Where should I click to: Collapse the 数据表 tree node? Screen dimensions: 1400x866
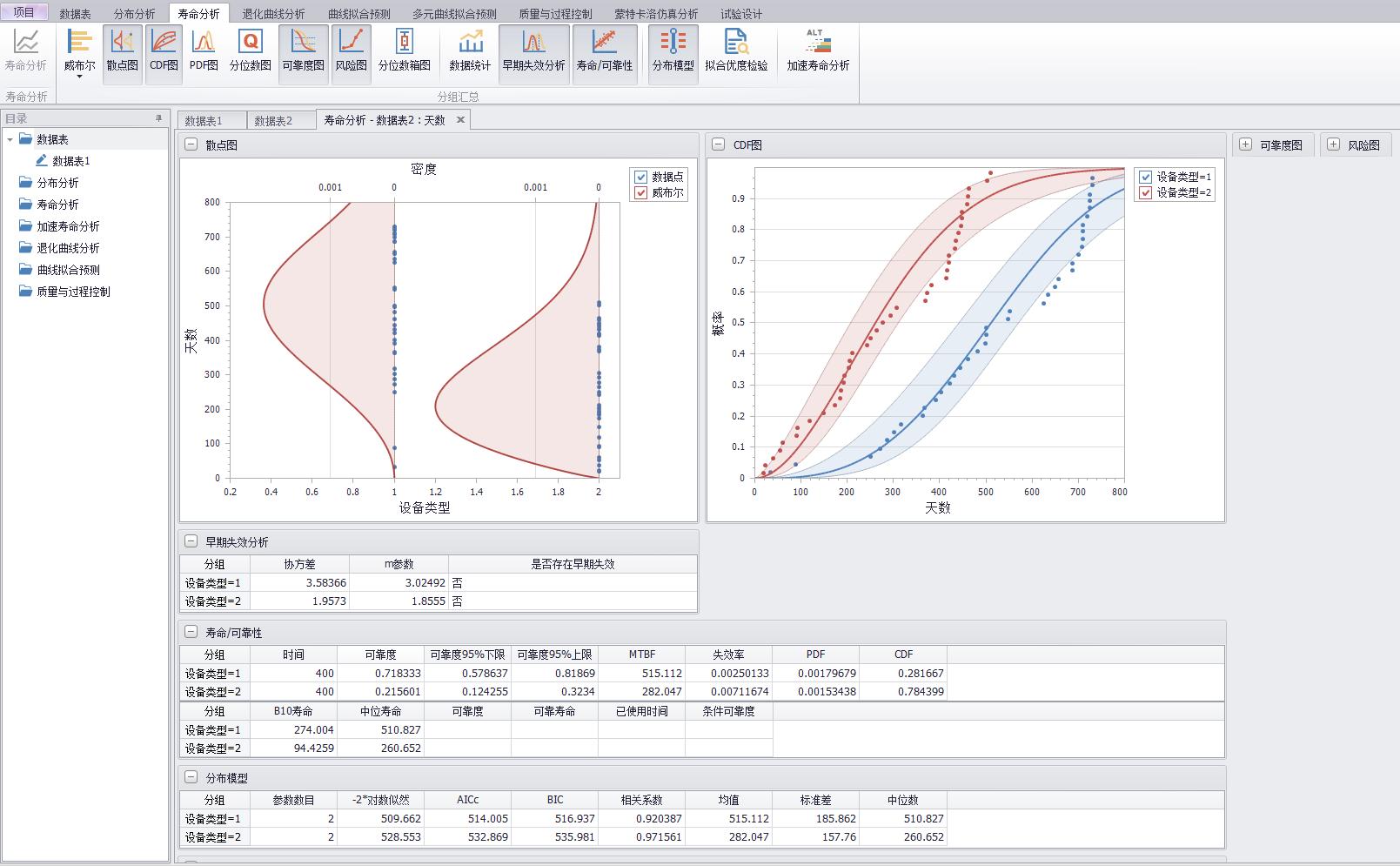click(10, 139)
